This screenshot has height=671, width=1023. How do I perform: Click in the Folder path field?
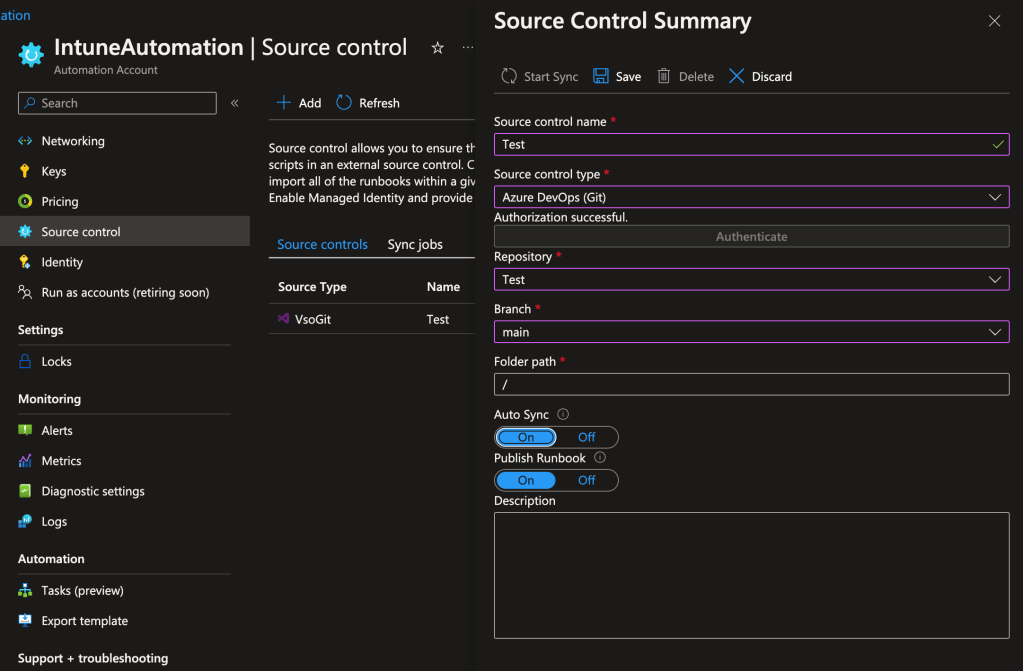click(751, 384)
